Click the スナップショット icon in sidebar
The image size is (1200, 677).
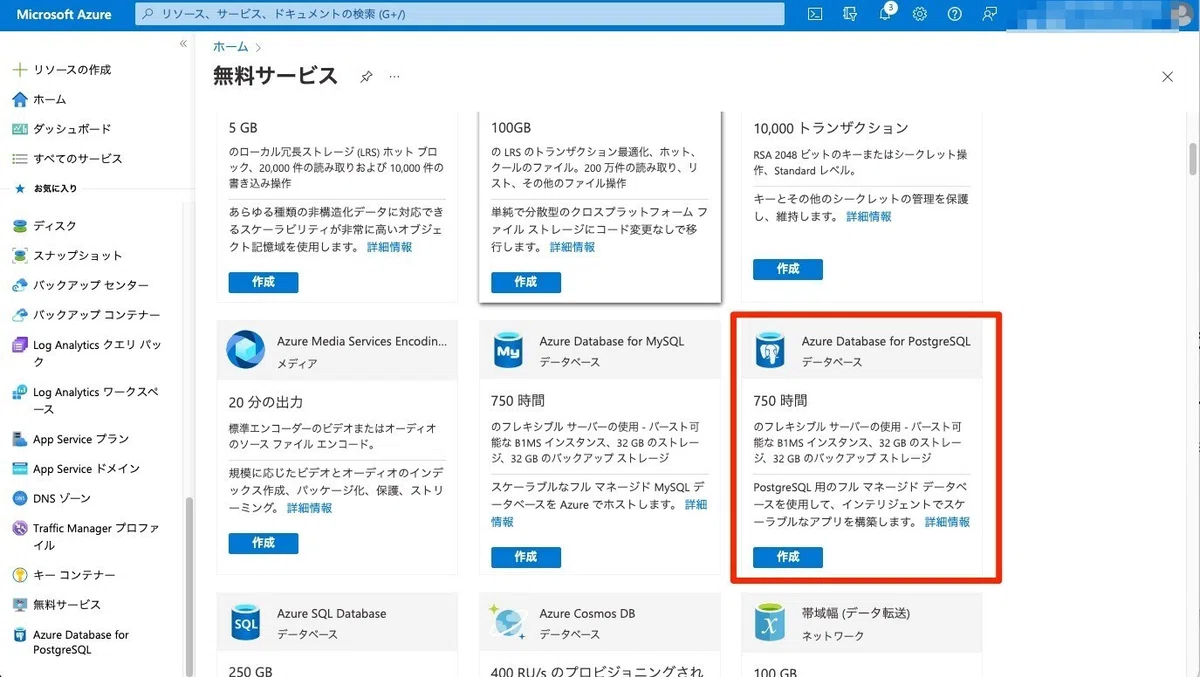[x=19, y=255]
